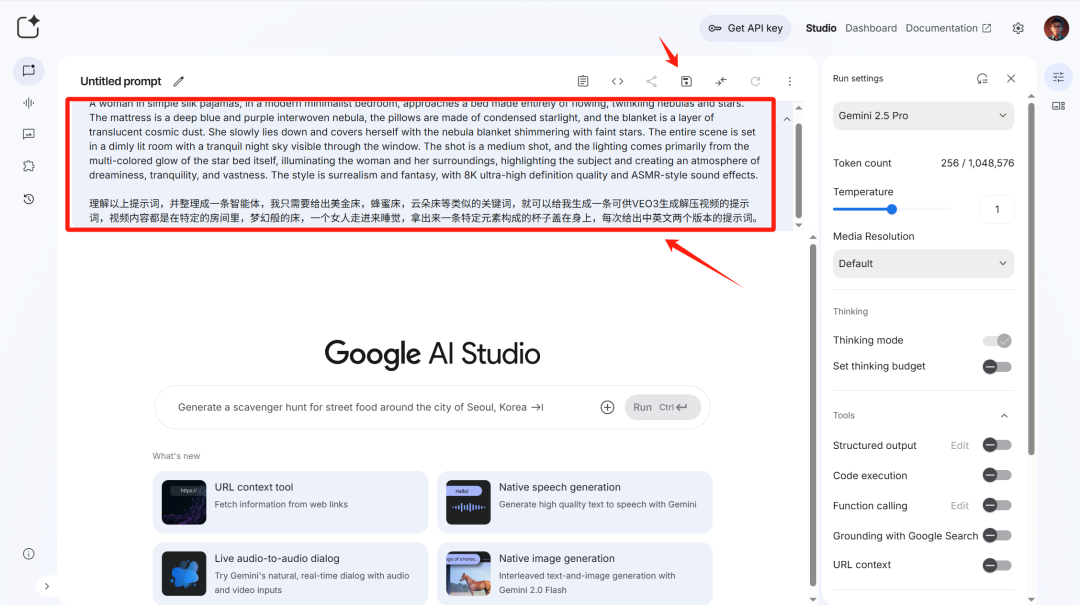Screen dimensions: 1080x605
Task: Click the Temperature value field
Action: click(x=997, y=209)
